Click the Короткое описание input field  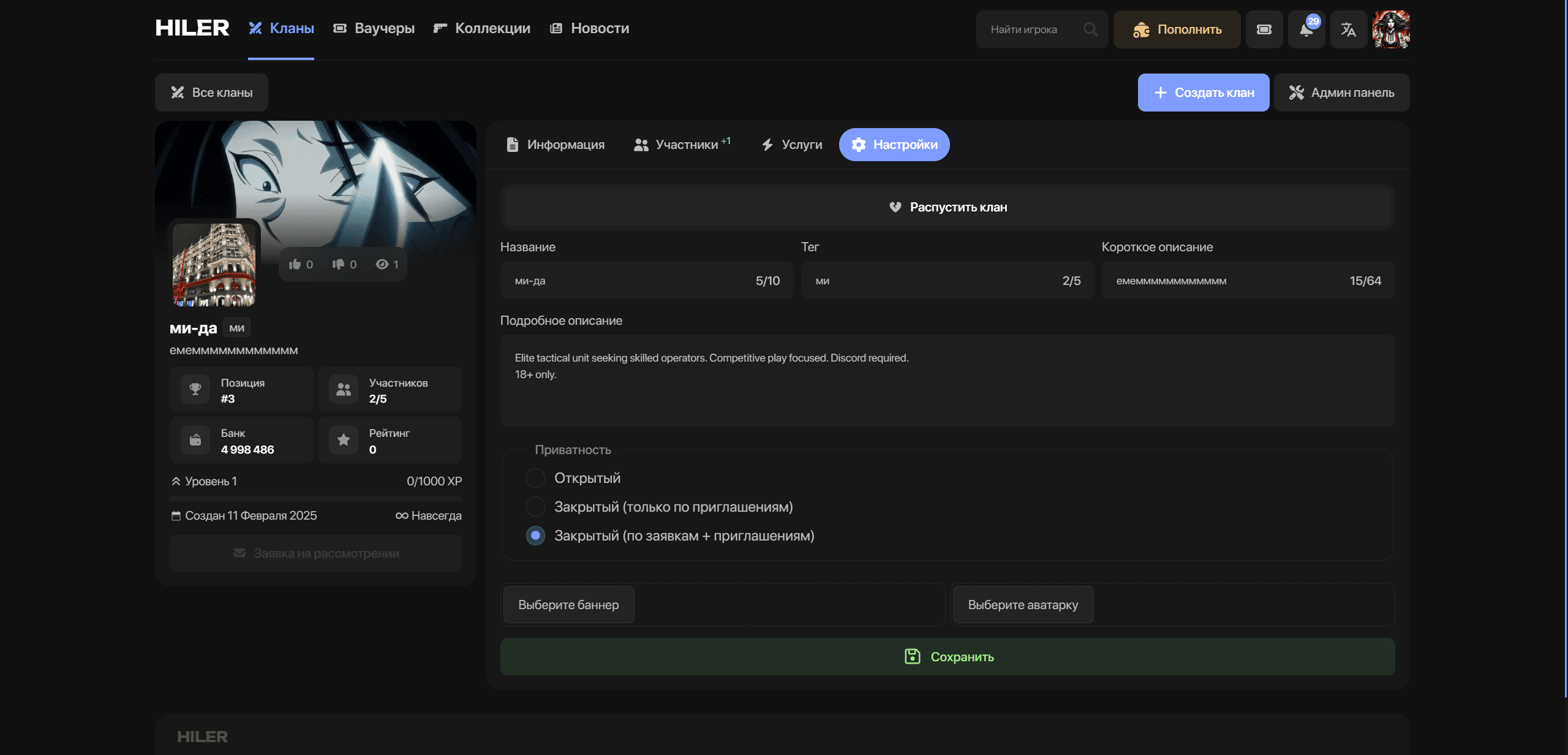tap(1248, 280)
